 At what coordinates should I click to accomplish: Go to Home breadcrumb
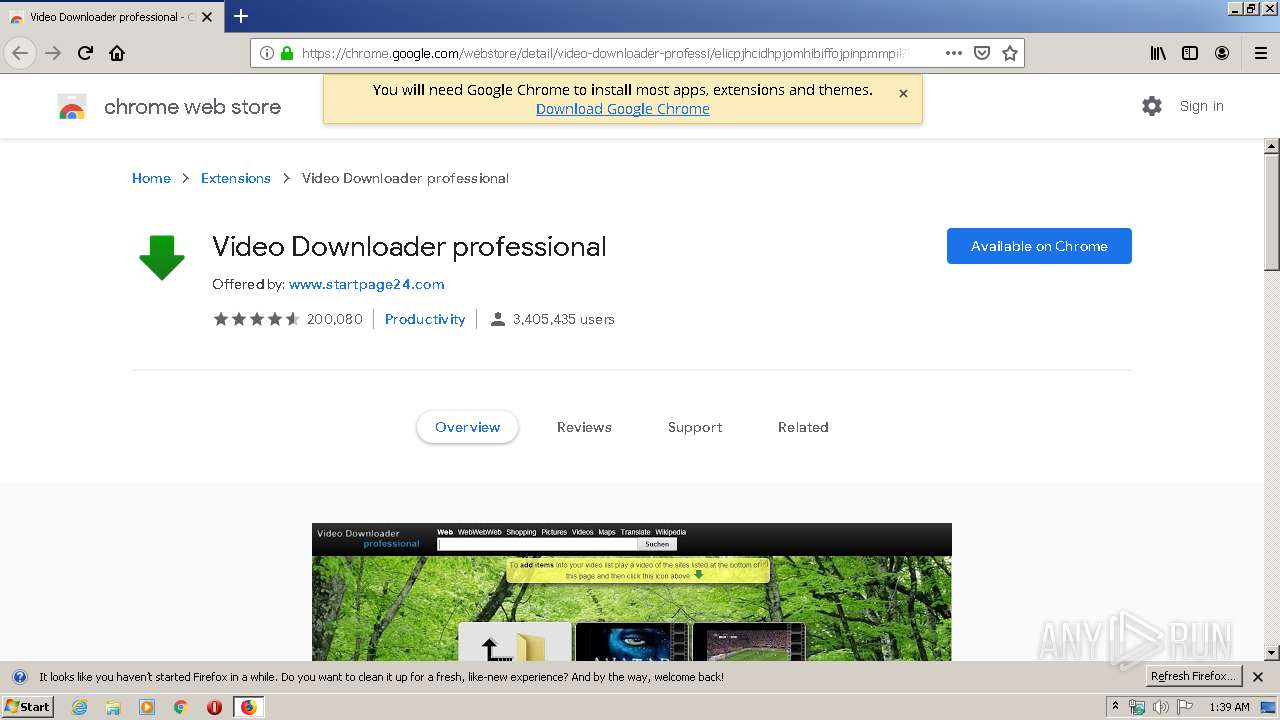pos(151,178)
